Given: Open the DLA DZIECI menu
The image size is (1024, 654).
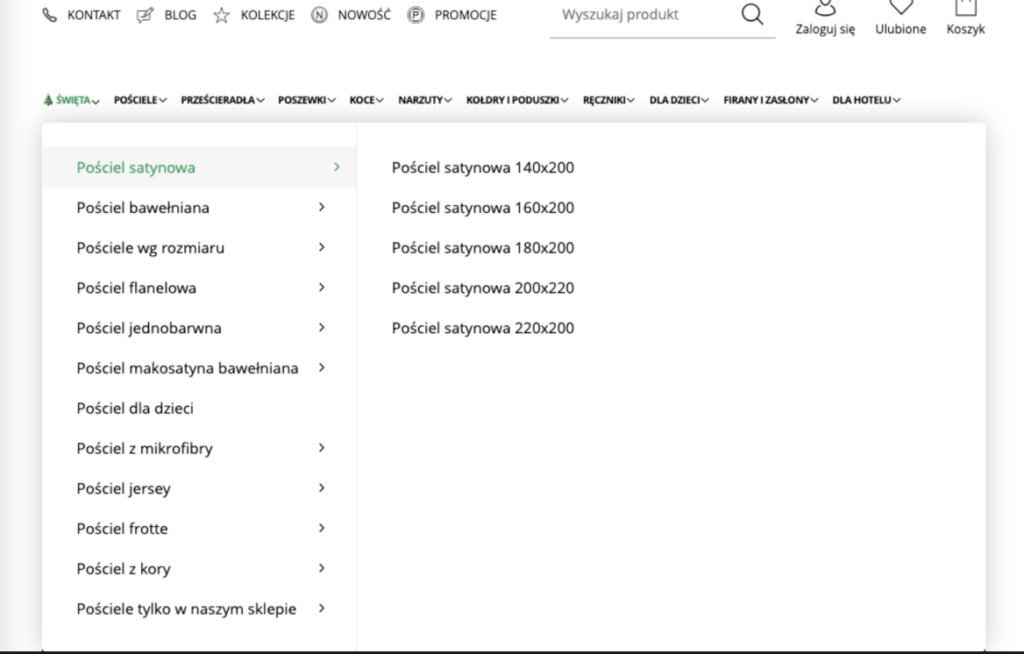Looking at the screenshot, I should (x=679, y=100).
